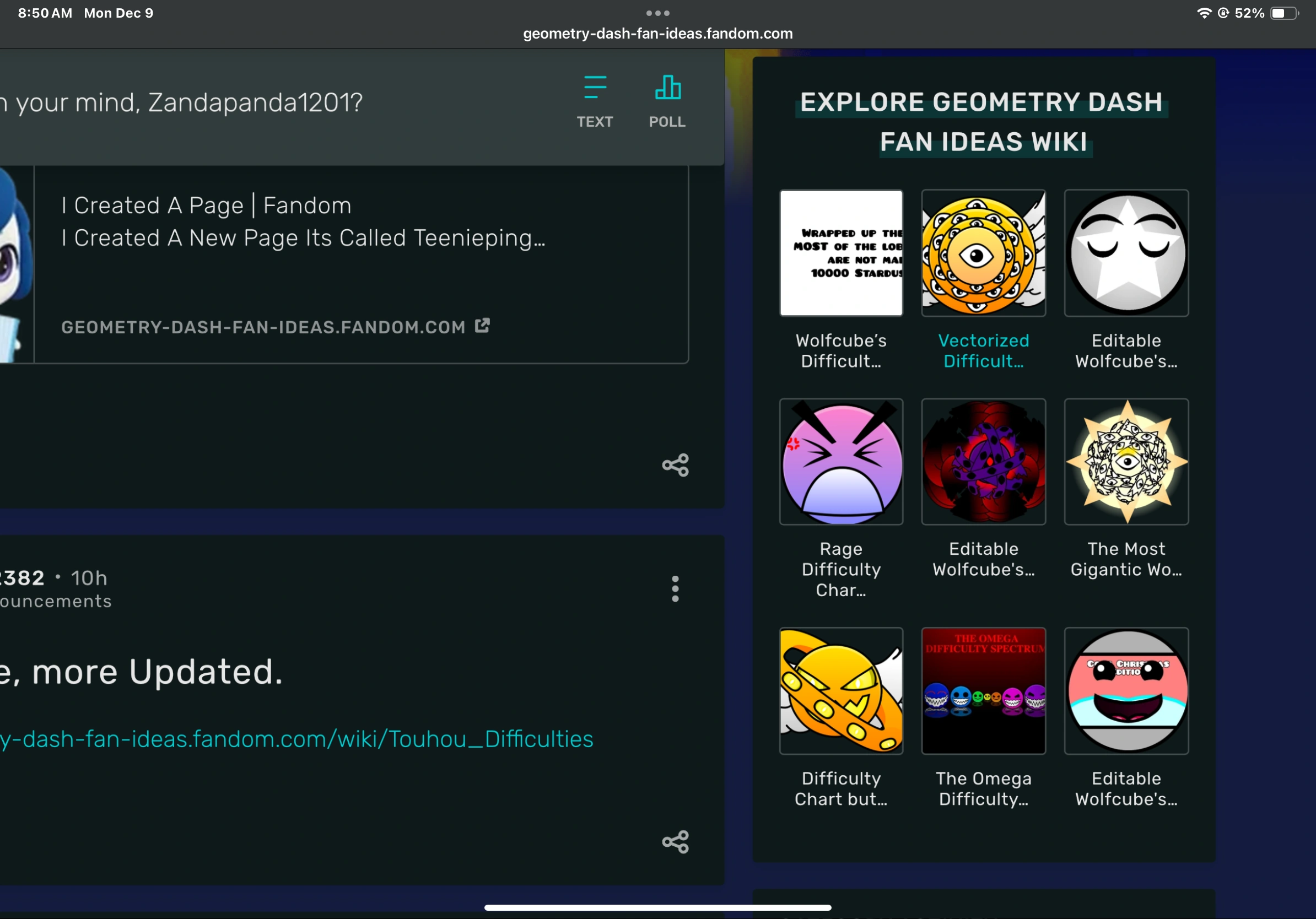Open The Most Gigantic Wo... page thumbnail
Viewport: 1316px width, 919px height.
coord(1126,462)
